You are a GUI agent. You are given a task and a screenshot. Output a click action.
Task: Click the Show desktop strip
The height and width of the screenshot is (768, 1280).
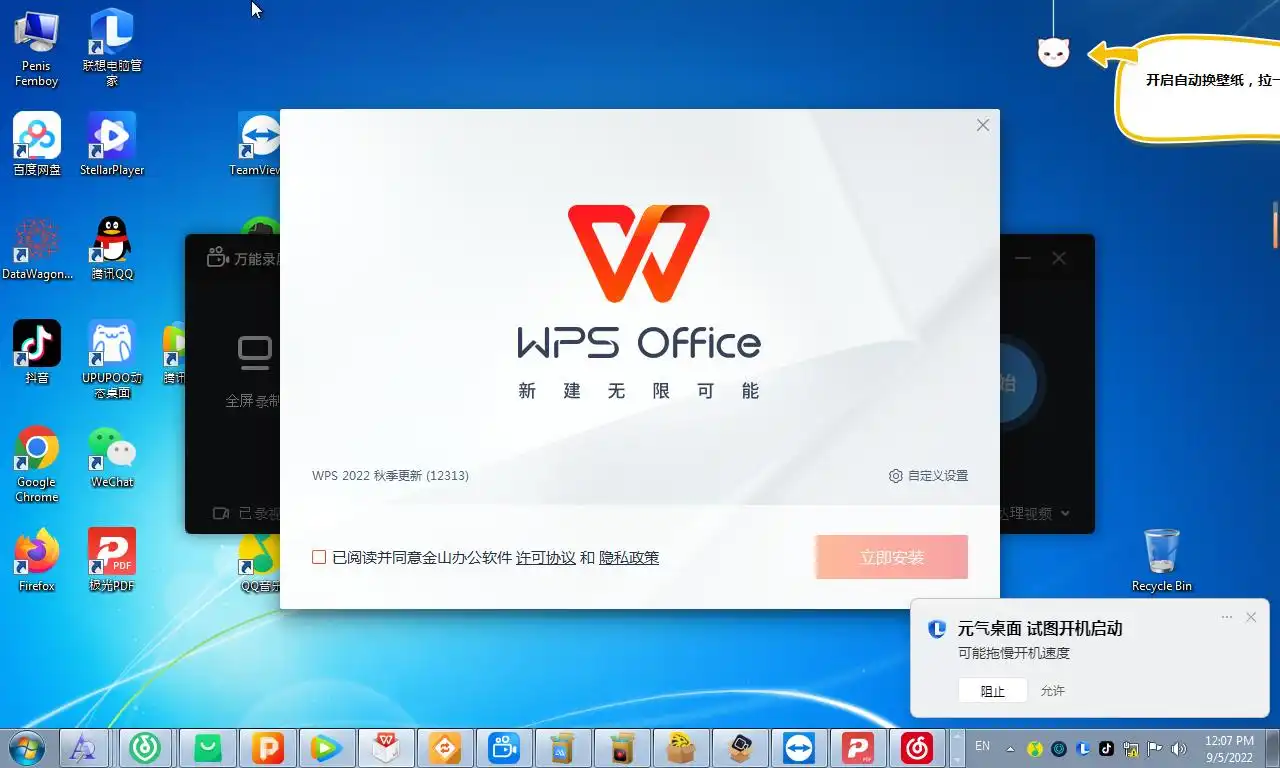tap(1272, 748)
